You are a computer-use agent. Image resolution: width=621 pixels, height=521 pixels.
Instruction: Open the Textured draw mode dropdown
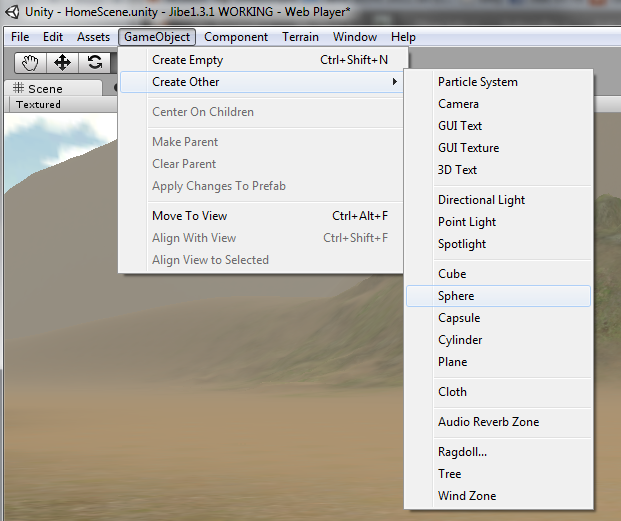point(38,104)
